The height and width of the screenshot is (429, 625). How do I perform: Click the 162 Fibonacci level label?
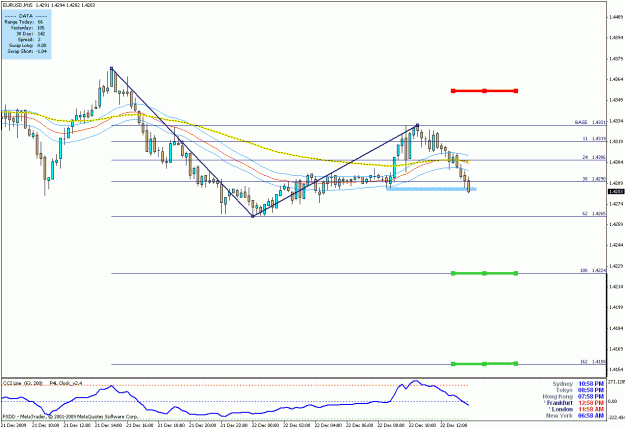click(x=593, y=362)
